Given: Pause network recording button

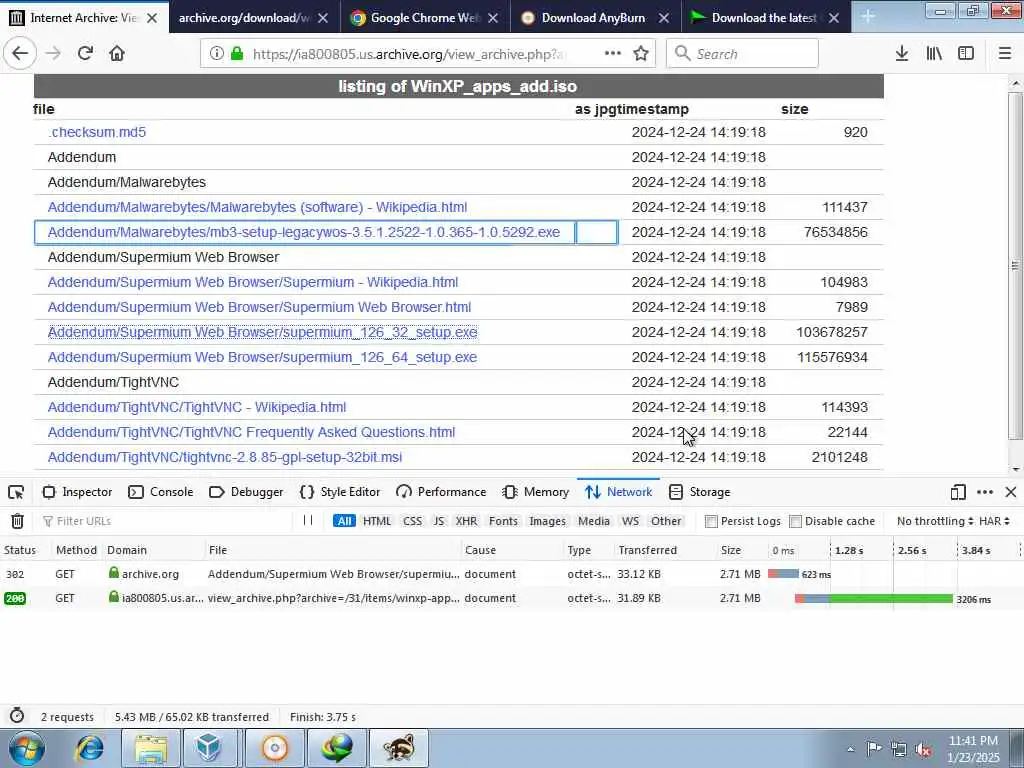Looking at the screenshot, I should 308,520.
